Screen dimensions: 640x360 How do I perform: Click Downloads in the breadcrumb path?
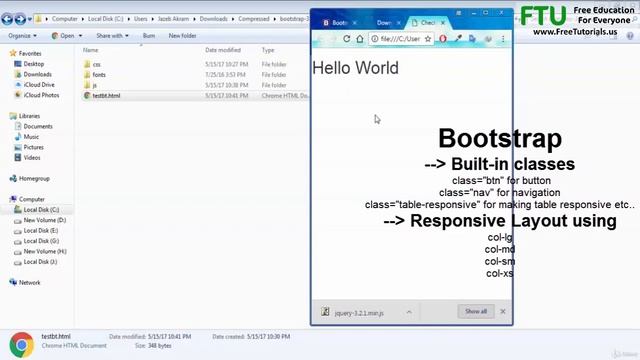click(213, 19)
